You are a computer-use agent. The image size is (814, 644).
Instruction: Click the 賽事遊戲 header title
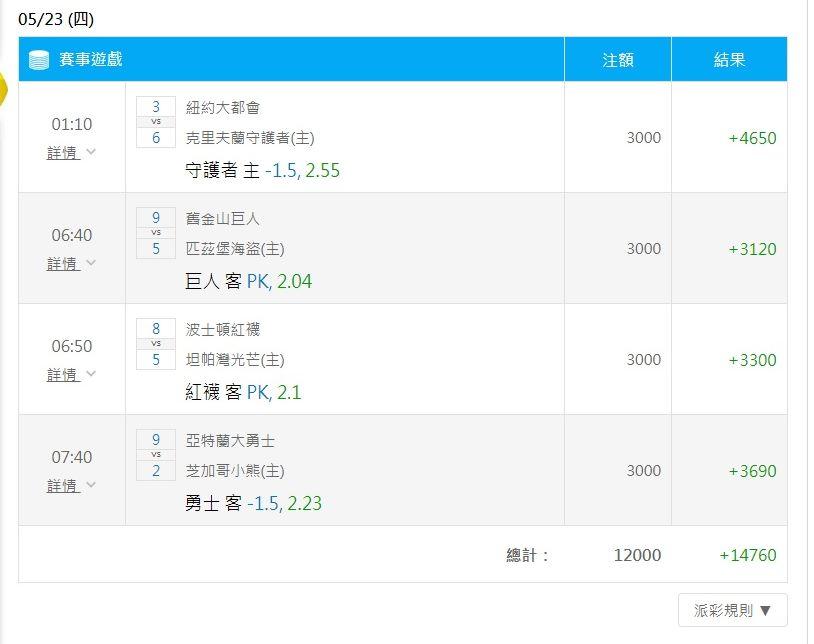coord(90,59)
